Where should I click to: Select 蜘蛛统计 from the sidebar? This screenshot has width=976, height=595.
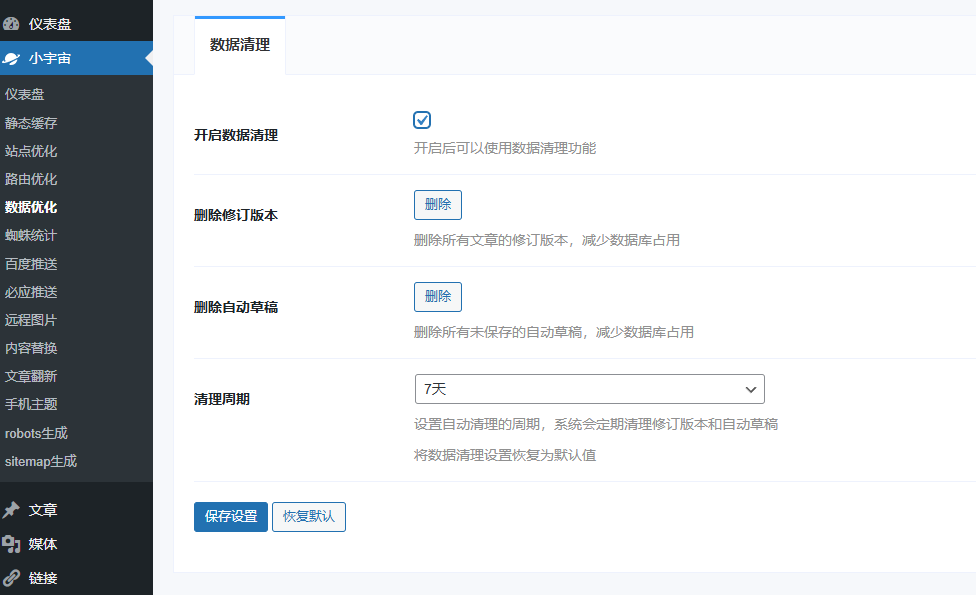tap(31, 236)
